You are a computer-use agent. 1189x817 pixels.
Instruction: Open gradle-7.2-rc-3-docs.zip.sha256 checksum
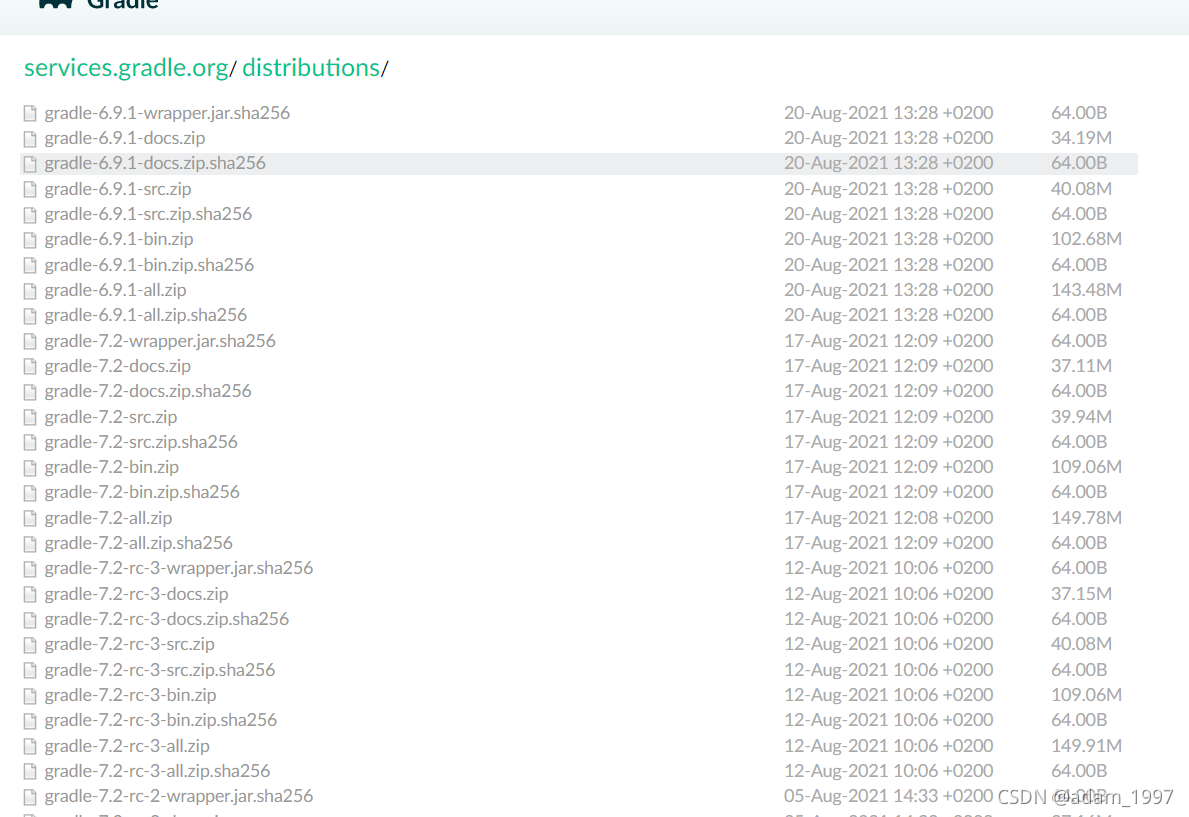[x=167, y=619]
